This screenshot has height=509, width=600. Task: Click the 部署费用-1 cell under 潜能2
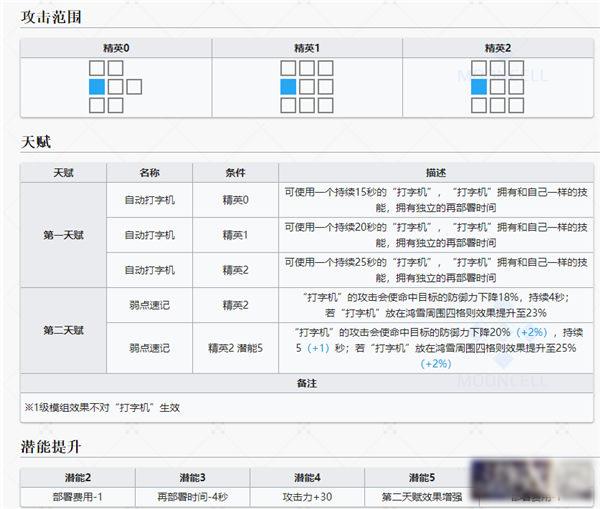[x=78, y=497]
